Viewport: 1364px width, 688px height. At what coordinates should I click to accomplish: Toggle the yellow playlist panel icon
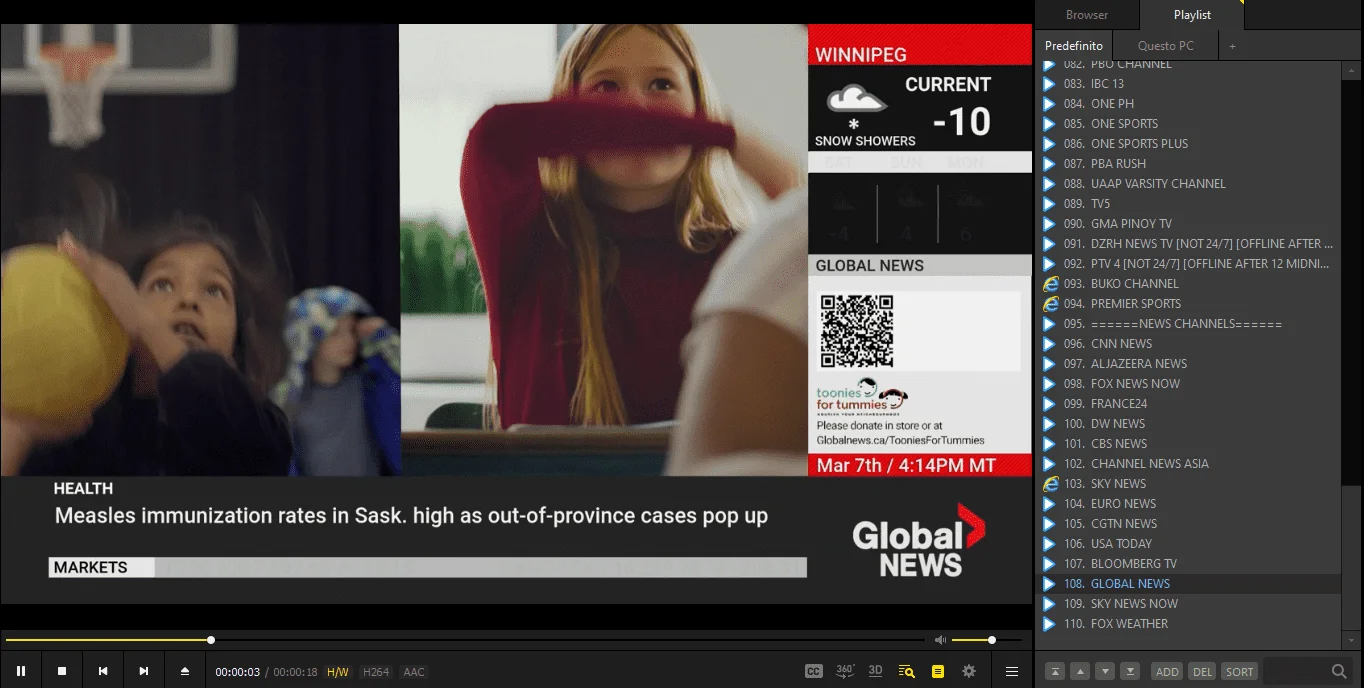[938, 671]
